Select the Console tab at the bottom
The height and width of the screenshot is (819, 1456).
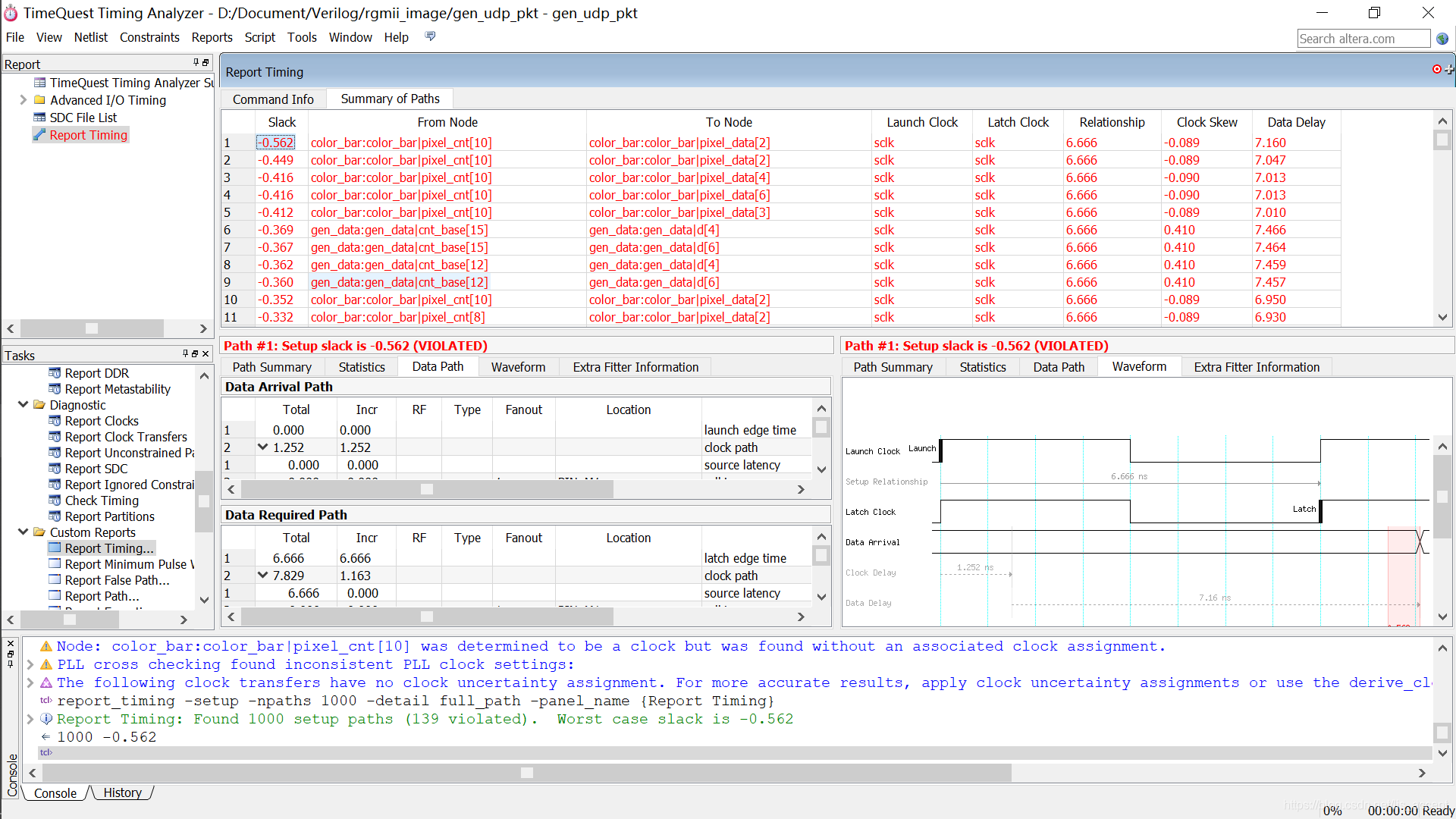pos(55,793)
